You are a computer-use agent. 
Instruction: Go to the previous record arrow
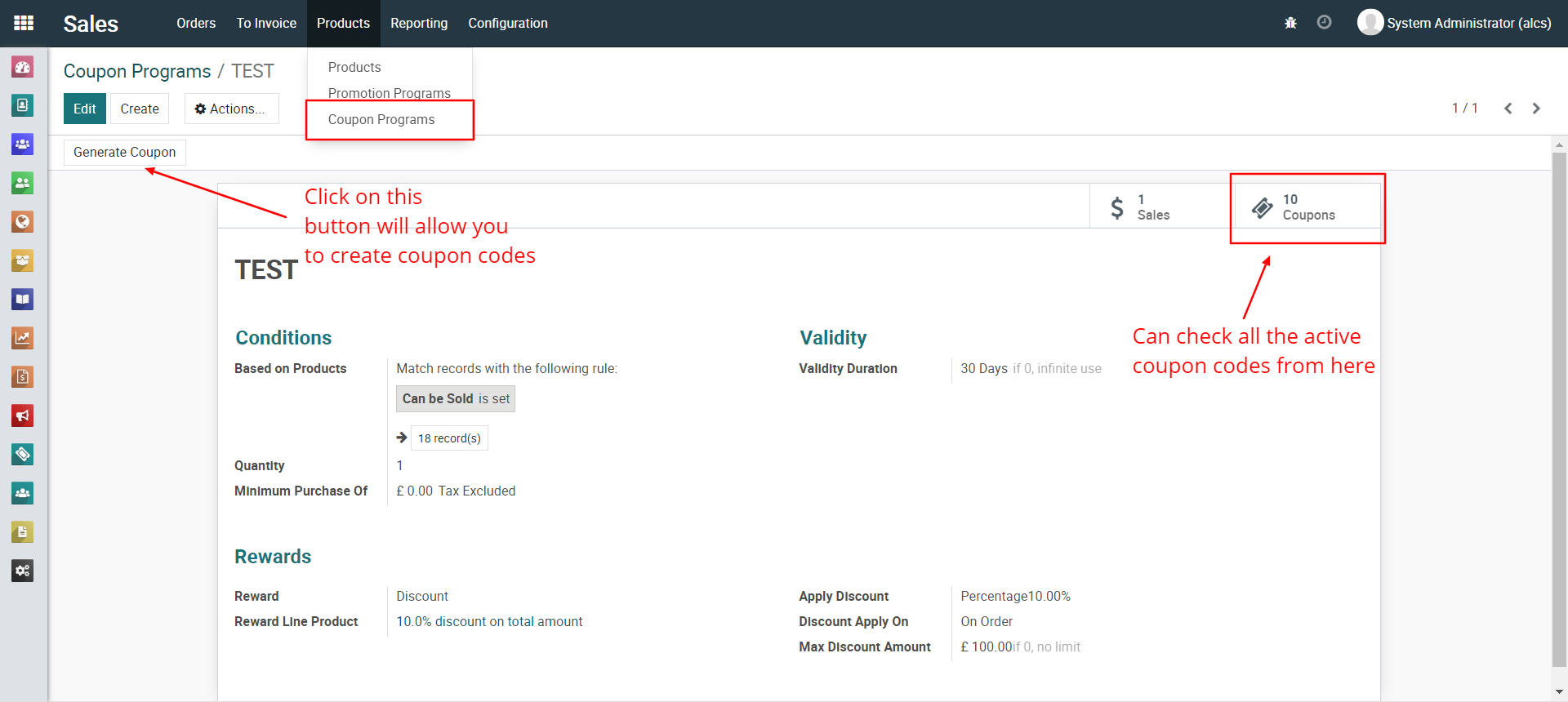tap(1508, 109)
